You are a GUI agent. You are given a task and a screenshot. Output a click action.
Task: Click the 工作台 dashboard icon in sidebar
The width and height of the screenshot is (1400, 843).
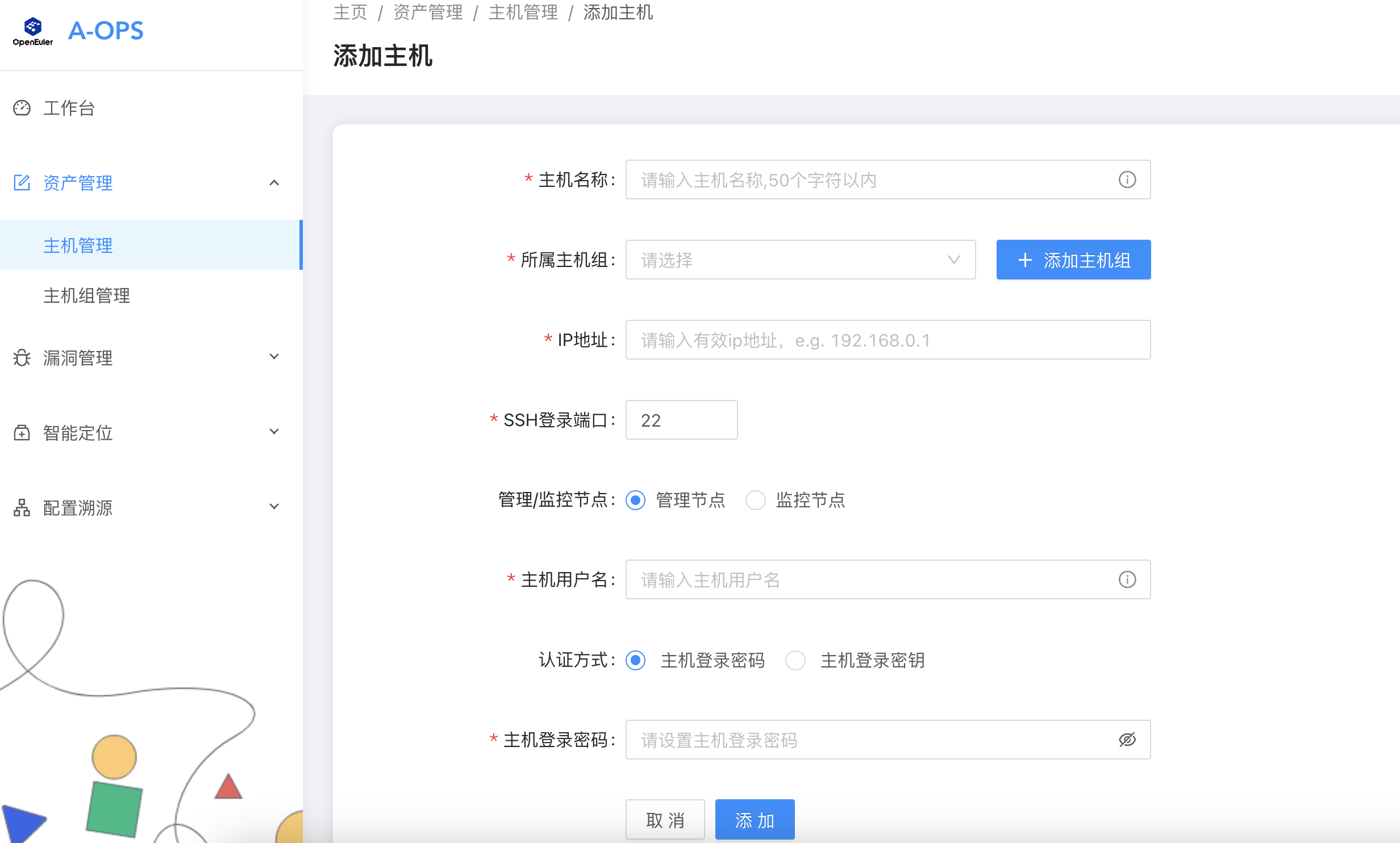[x=22, y=108]
